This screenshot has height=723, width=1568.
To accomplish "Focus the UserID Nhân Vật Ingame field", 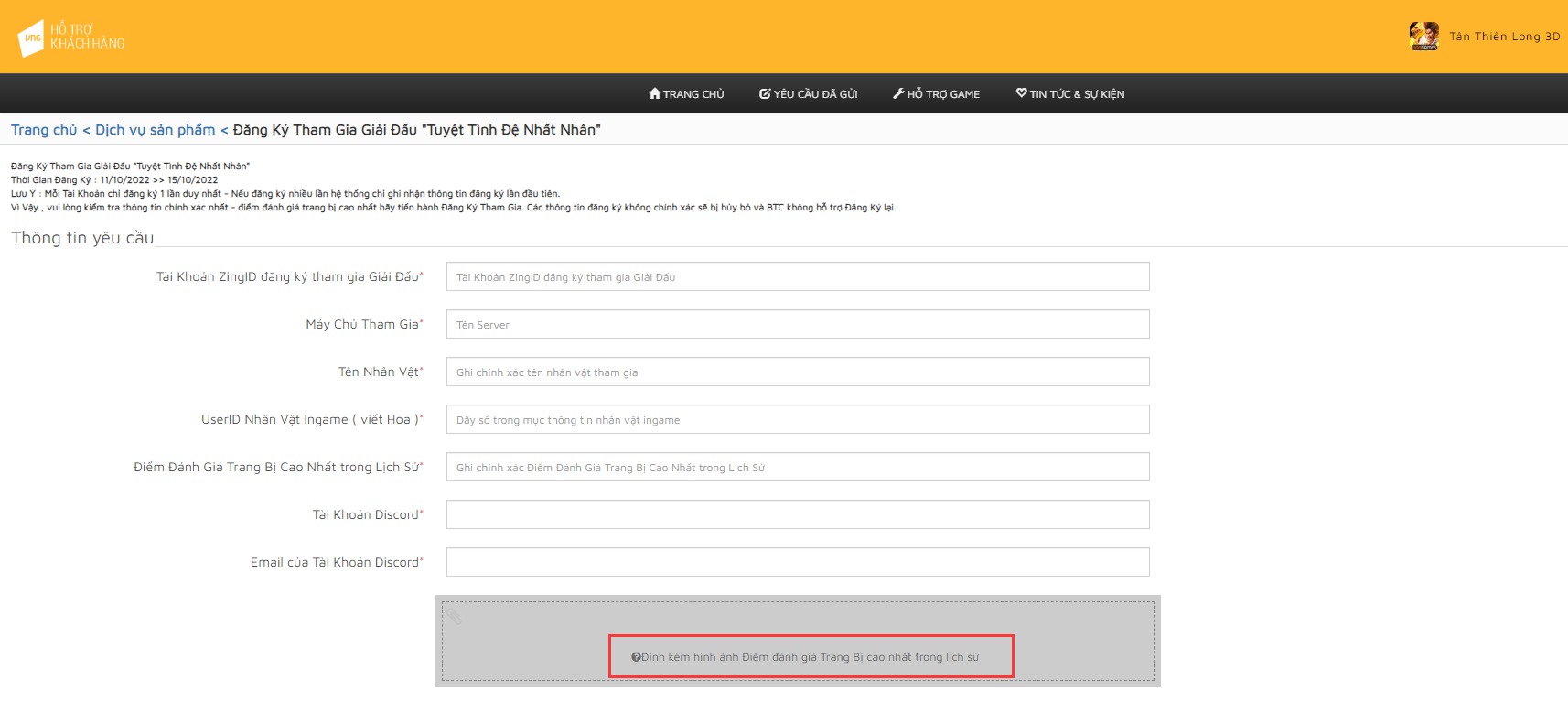I will (797, 420).
